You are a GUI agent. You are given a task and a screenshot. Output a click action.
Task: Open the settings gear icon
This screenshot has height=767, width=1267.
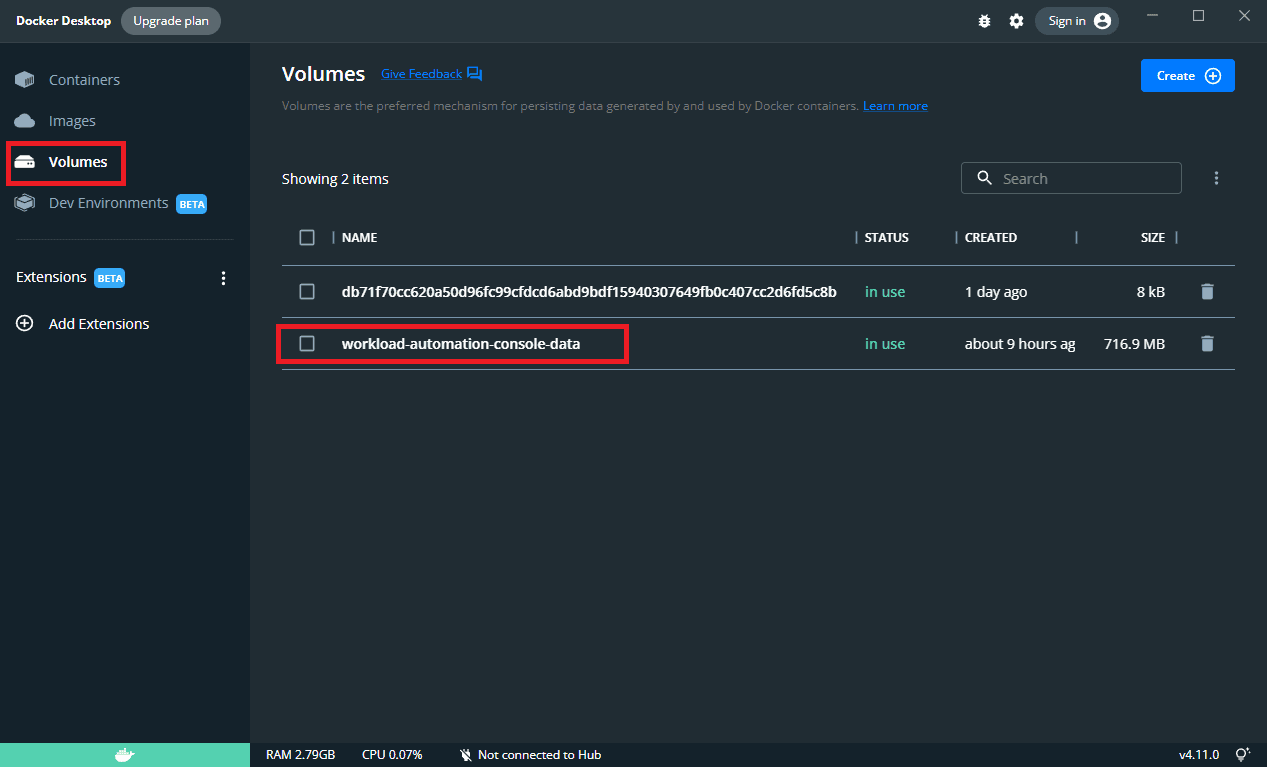(x=1016, y=21)
